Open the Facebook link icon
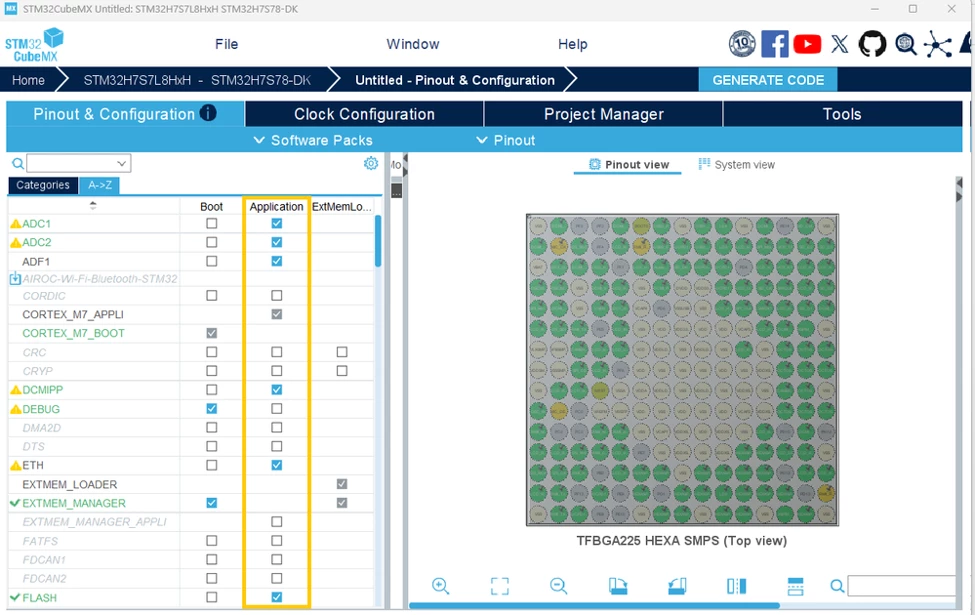Image resolution: width=975 pixels, height=615 pixels. point(775,44)
